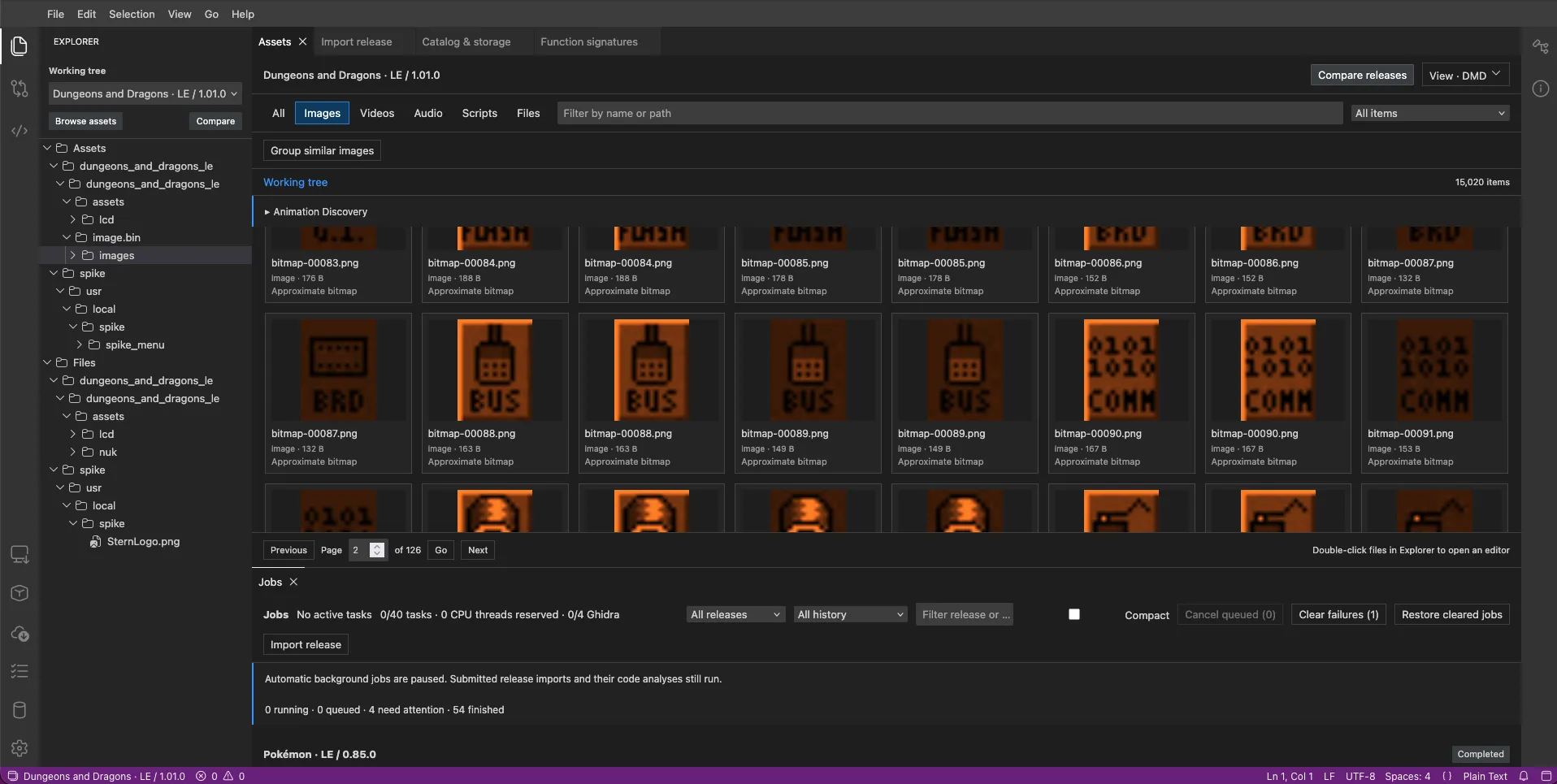1557x784 pixels.
Task: Open the database cylinder icon in activity bar
Action: tap(20, 710)
